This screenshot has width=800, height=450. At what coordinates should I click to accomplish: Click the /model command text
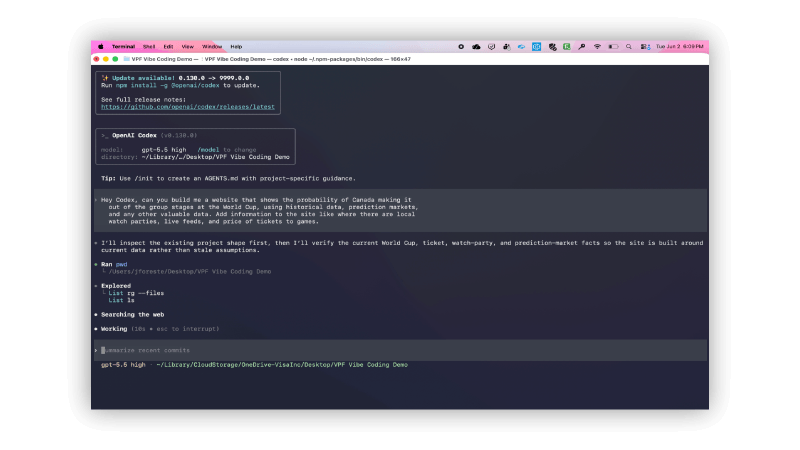click(208, 149)
